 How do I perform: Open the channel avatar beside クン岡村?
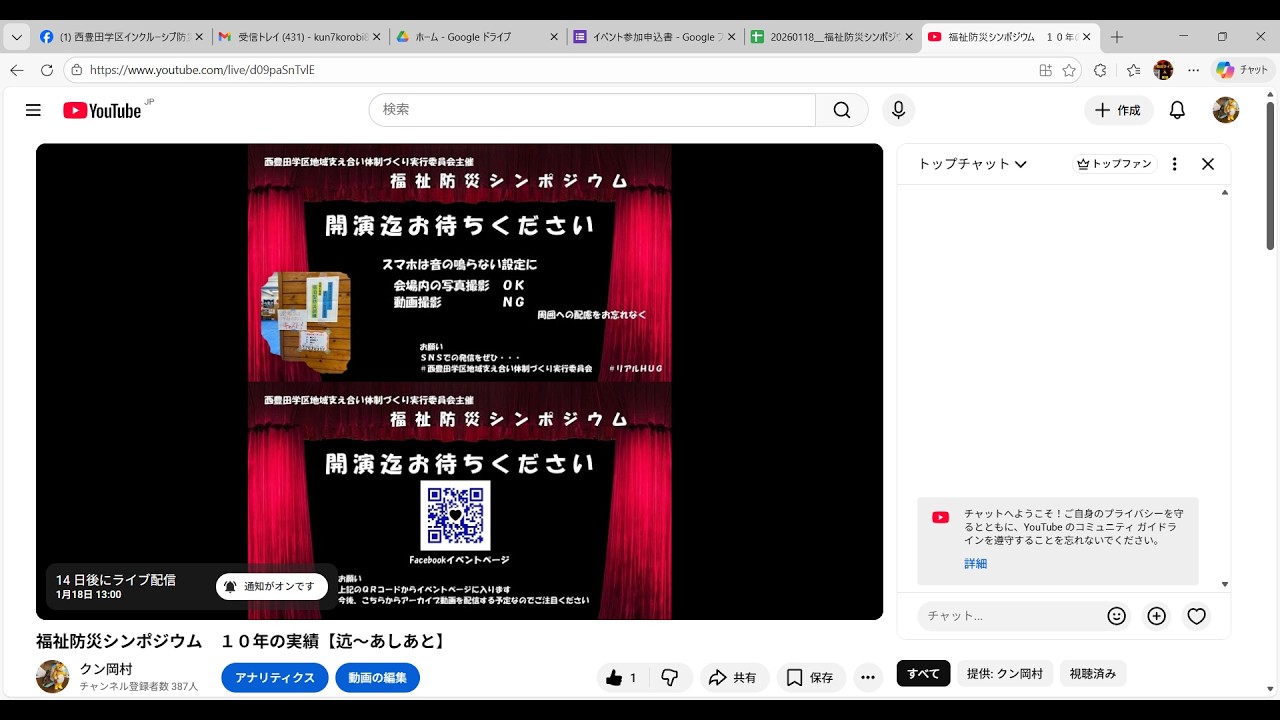(x=53, y=677)
